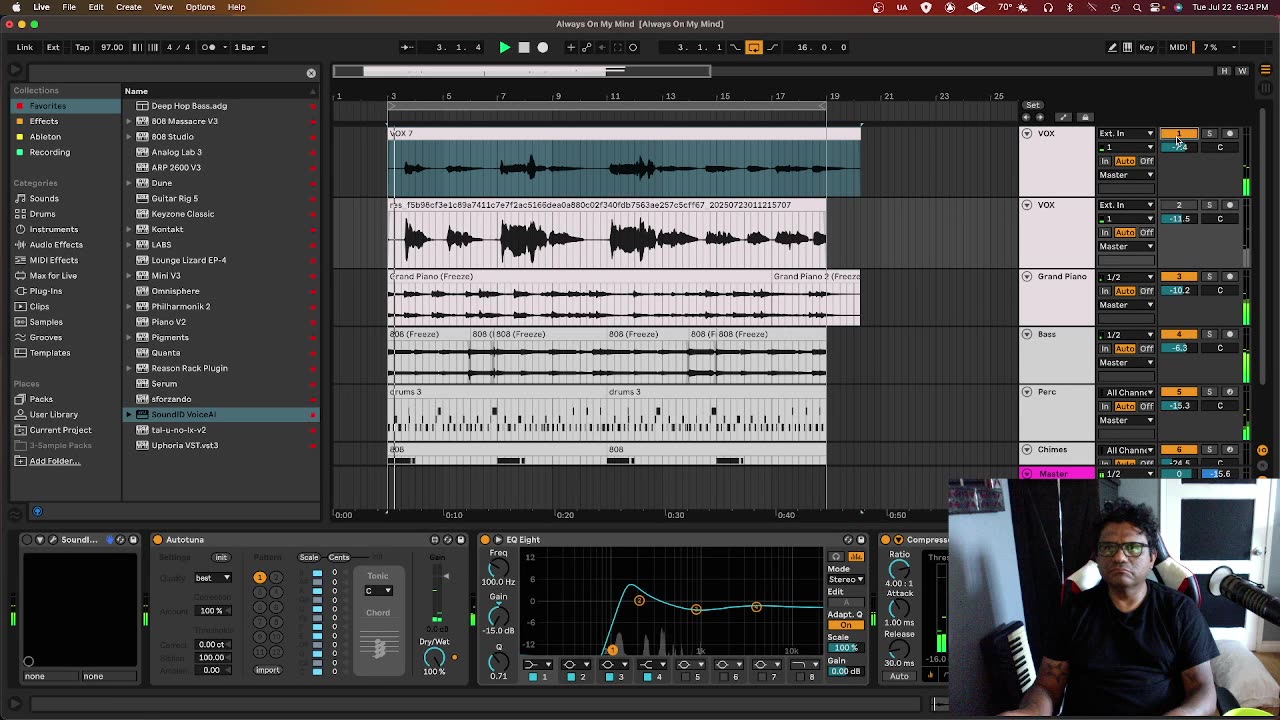Click the Punch-In switch icon

[x=735, y=47]
